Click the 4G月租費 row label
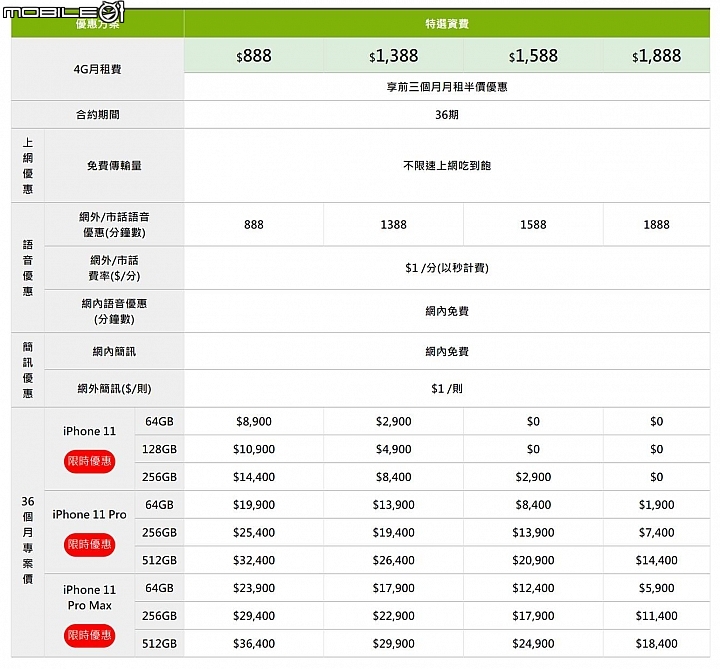The width and height of the screenshot is (720, 669). coord(97,69)
